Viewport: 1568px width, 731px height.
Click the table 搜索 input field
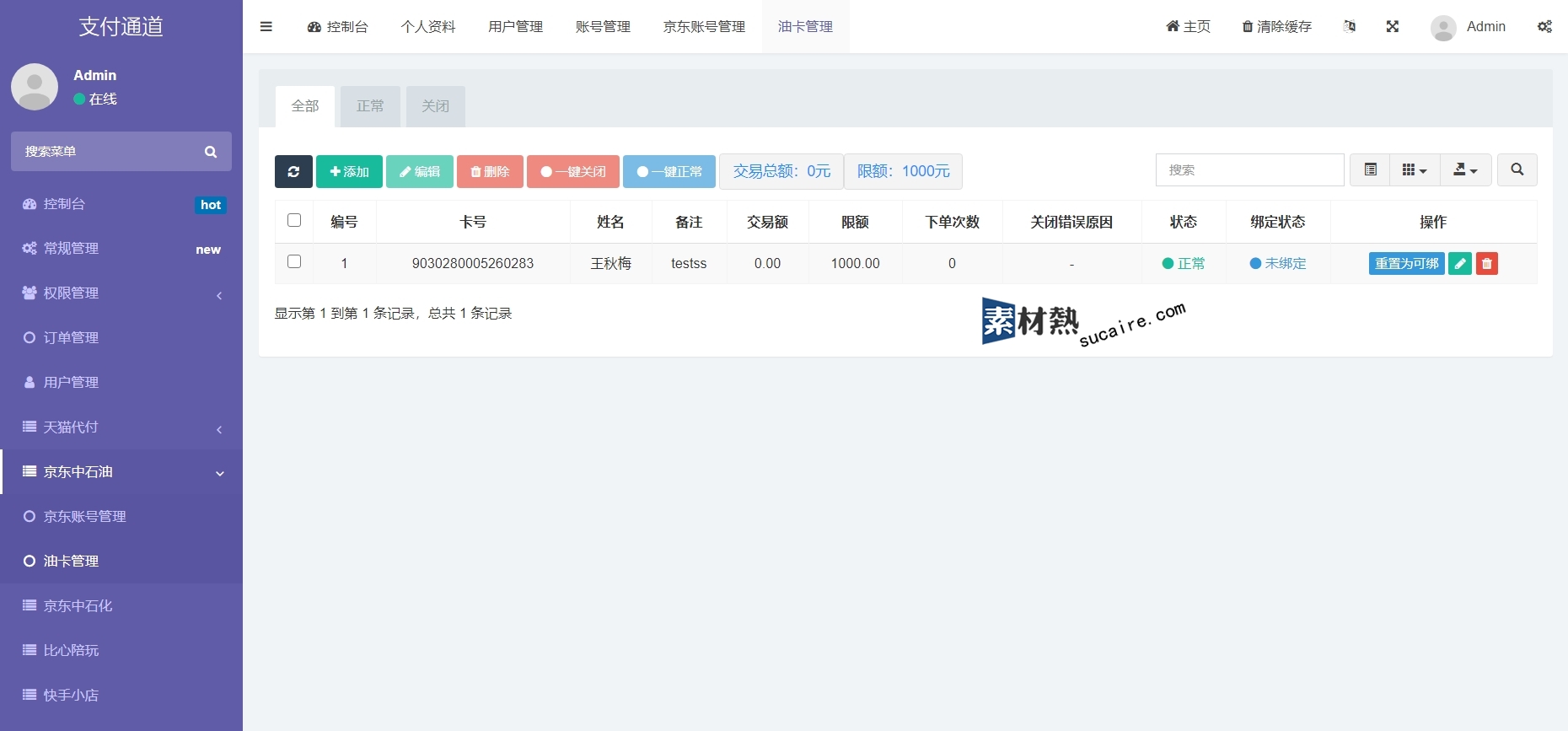(x=1249, y=169)
